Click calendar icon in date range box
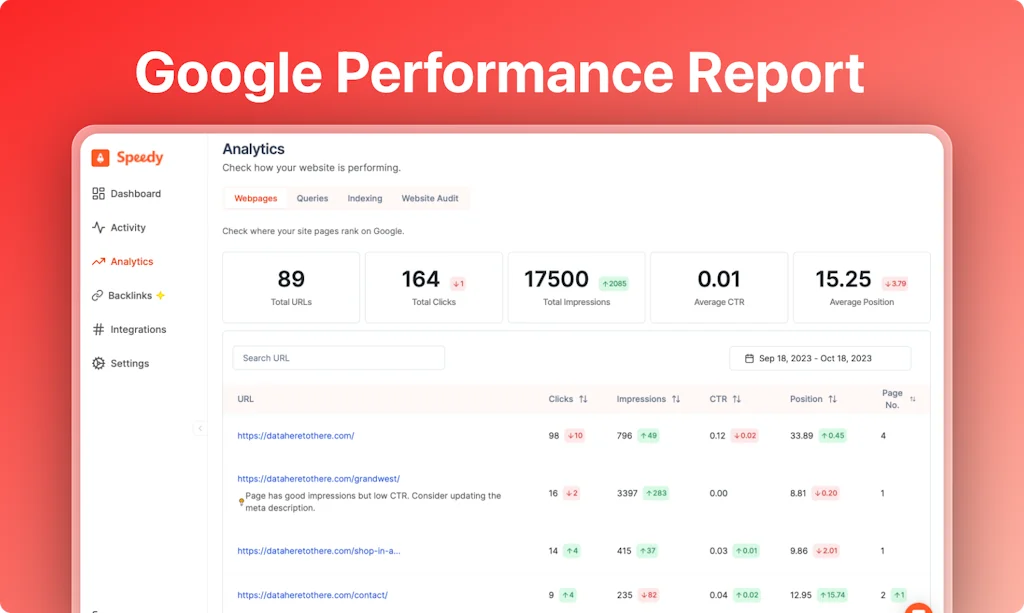This screenshot has width=1024, height=613. tap(749, 358)
